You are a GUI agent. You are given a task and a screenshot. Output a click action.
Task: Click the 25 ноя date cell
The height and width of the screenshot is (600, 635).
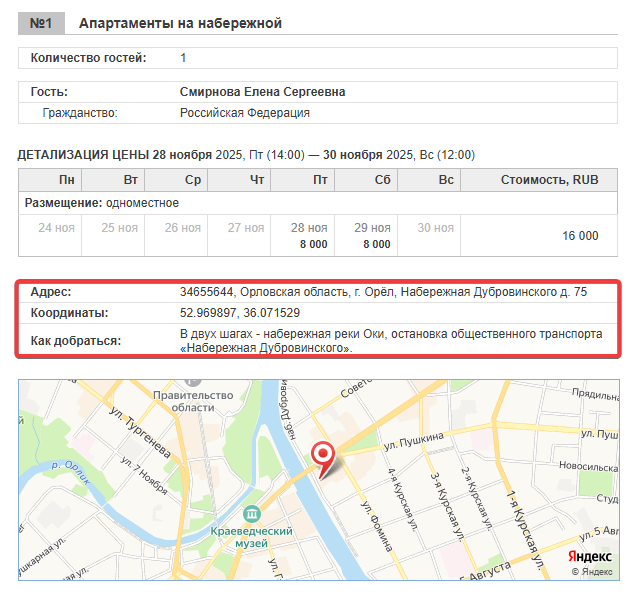click(x=113, y=236)
